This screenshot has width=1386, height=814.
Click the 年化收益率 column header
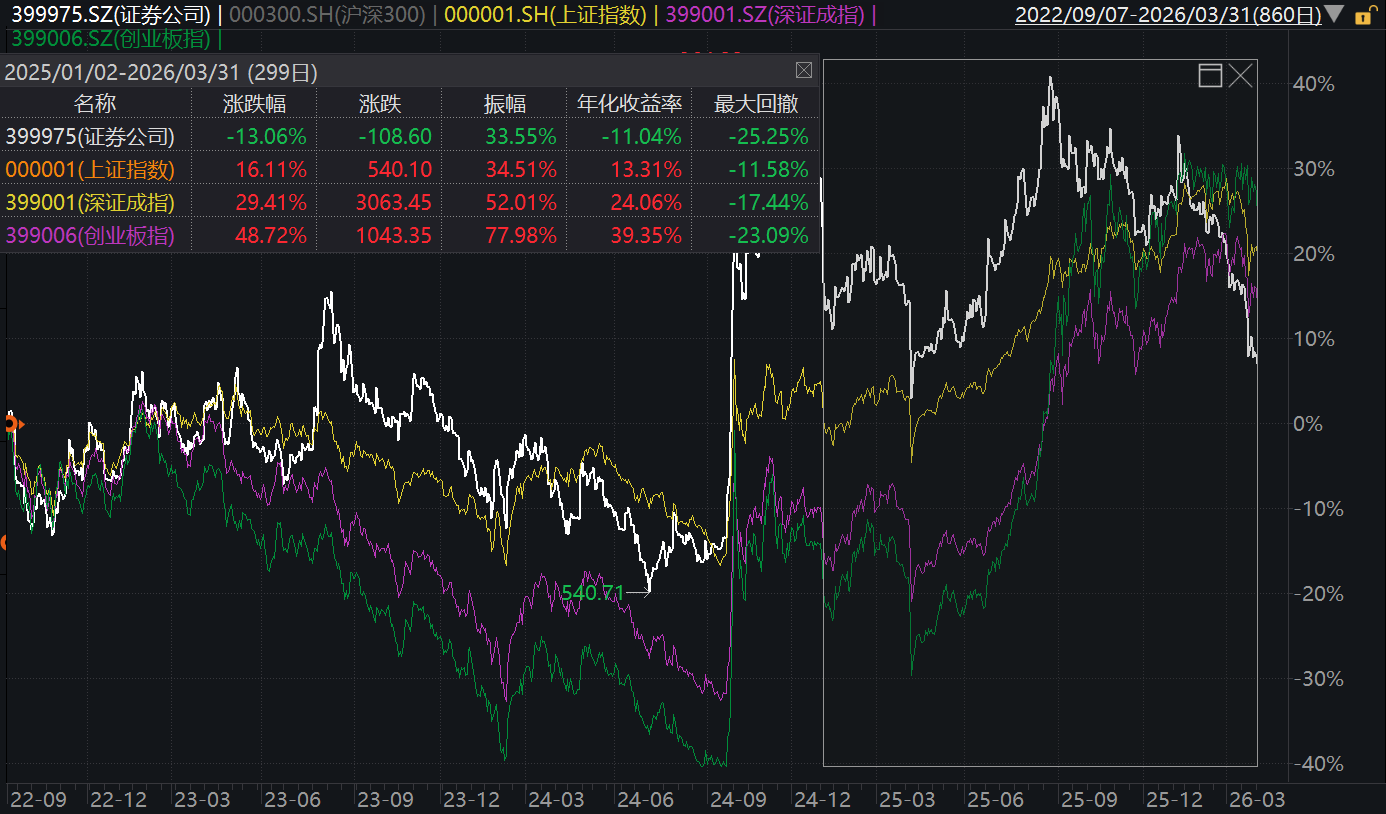[629, 104]
